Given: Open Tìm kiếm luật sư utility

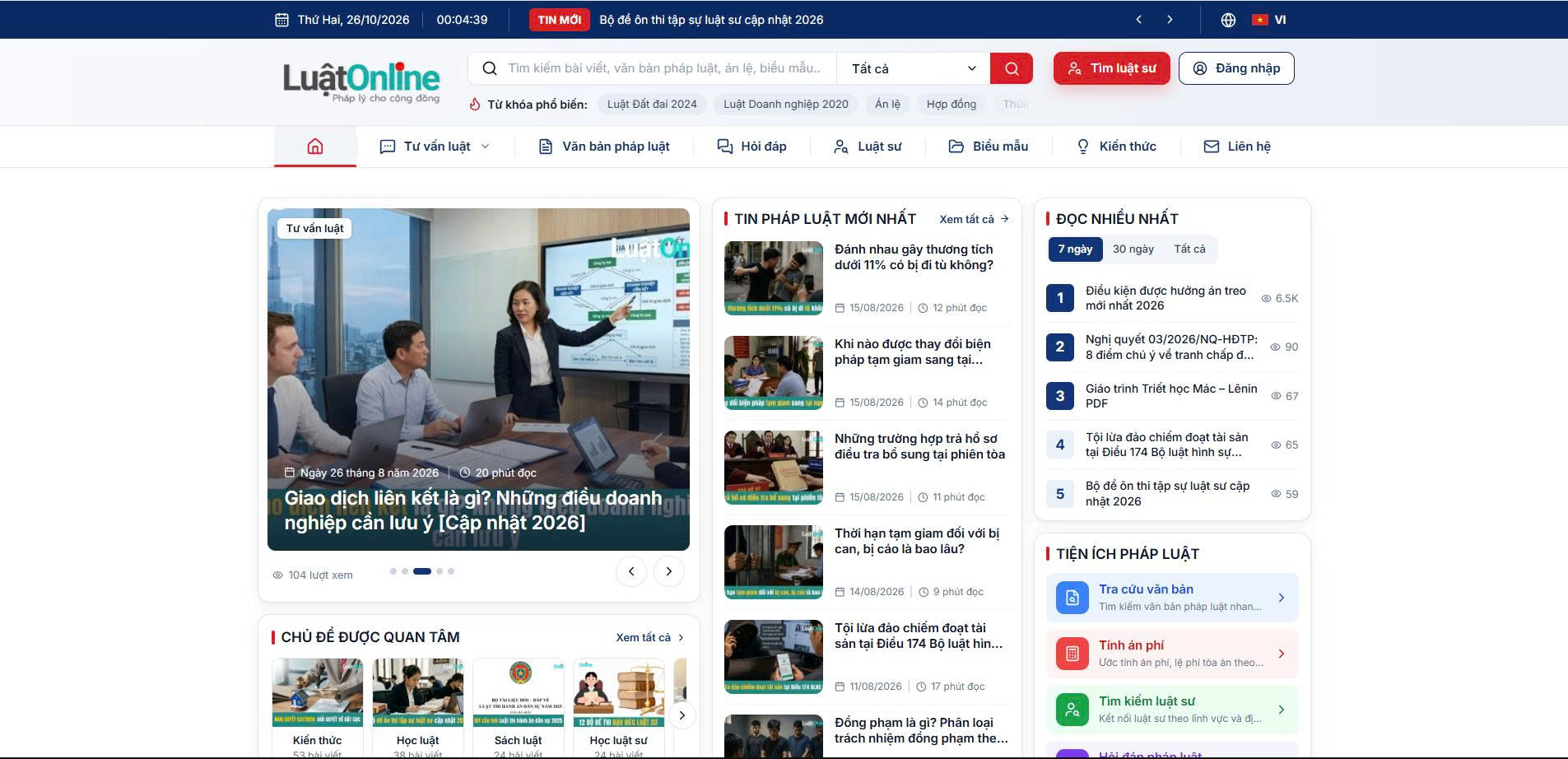Looking at the screenshot, I should coord(1172,710).
